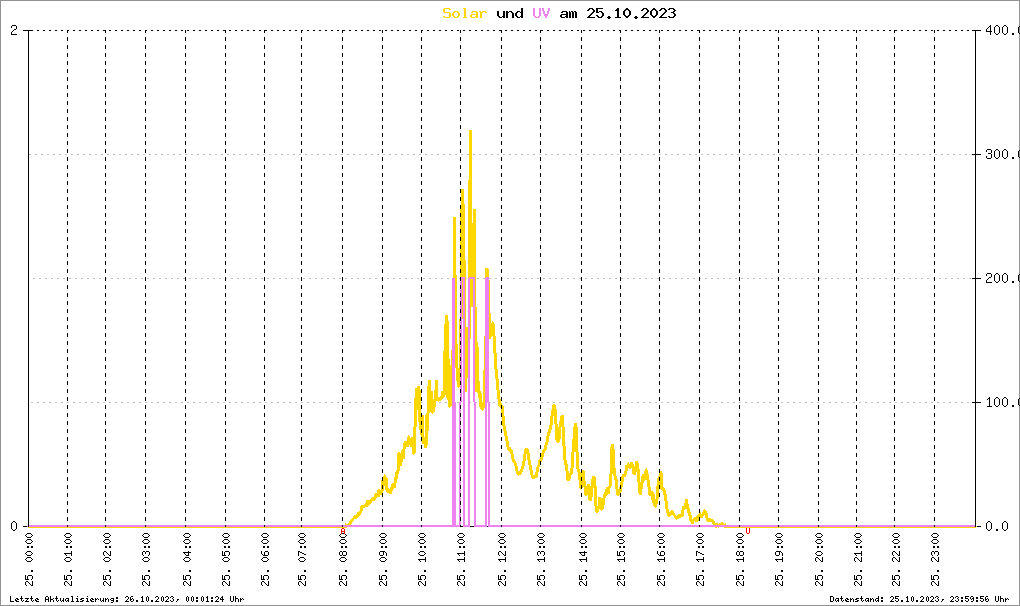Click the "Letzte Aktualisierung" footer text
This screenshot has height=606, width=1020.
pos(126,599)
